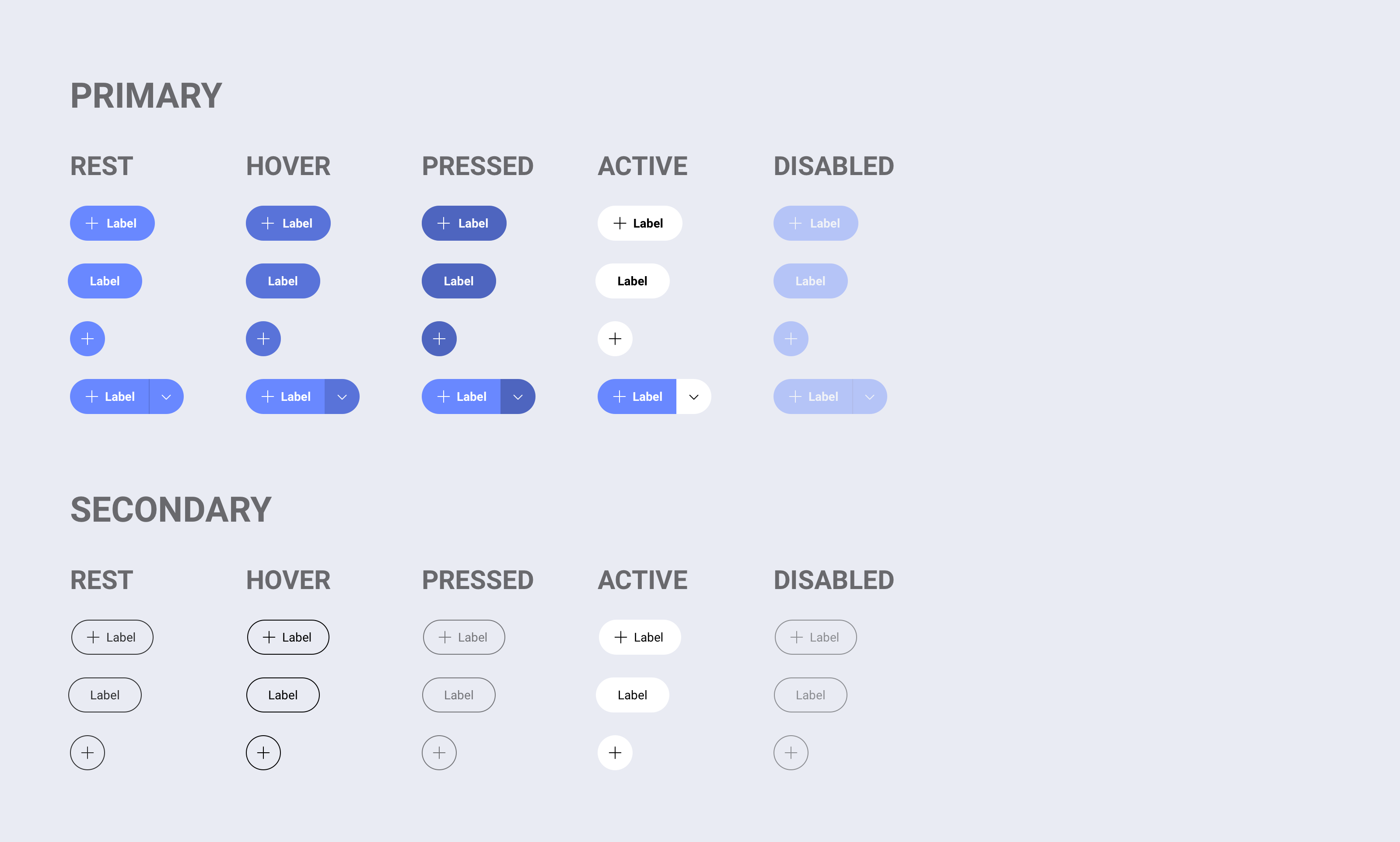The height and width of the screenshot is (842, 1400).
Task: Click the Primary disabled plus icon button
Action: tap(791, 339)
